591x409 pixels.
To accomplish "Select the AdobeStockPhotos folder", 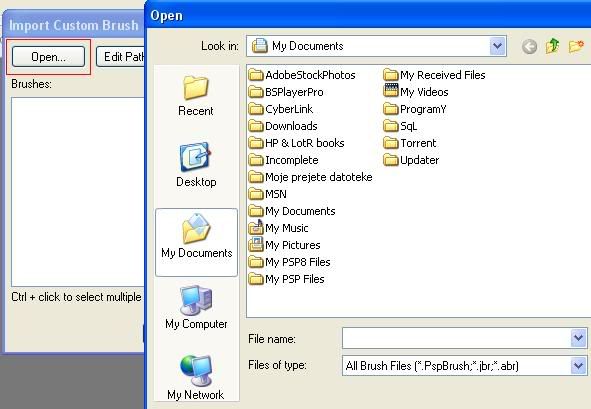I will (302, 75).
